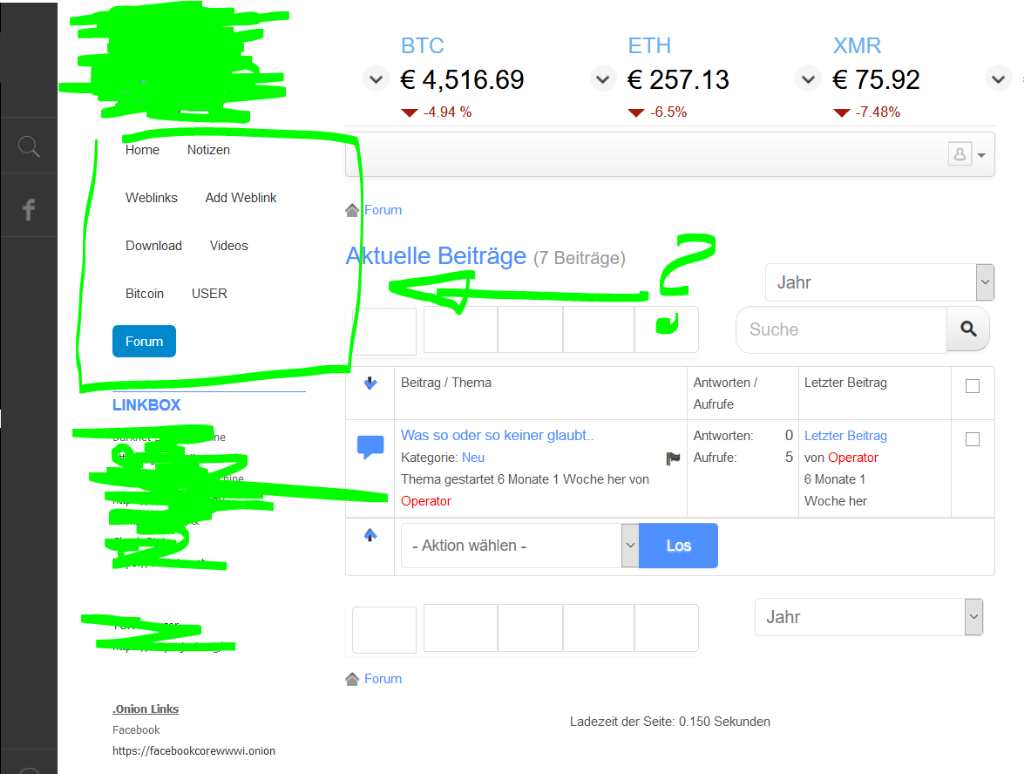Go to Weblinks in the navigation menu
Image resolution: width=1024 pixels, height=774 pixels.
click(x=151, y=198)
